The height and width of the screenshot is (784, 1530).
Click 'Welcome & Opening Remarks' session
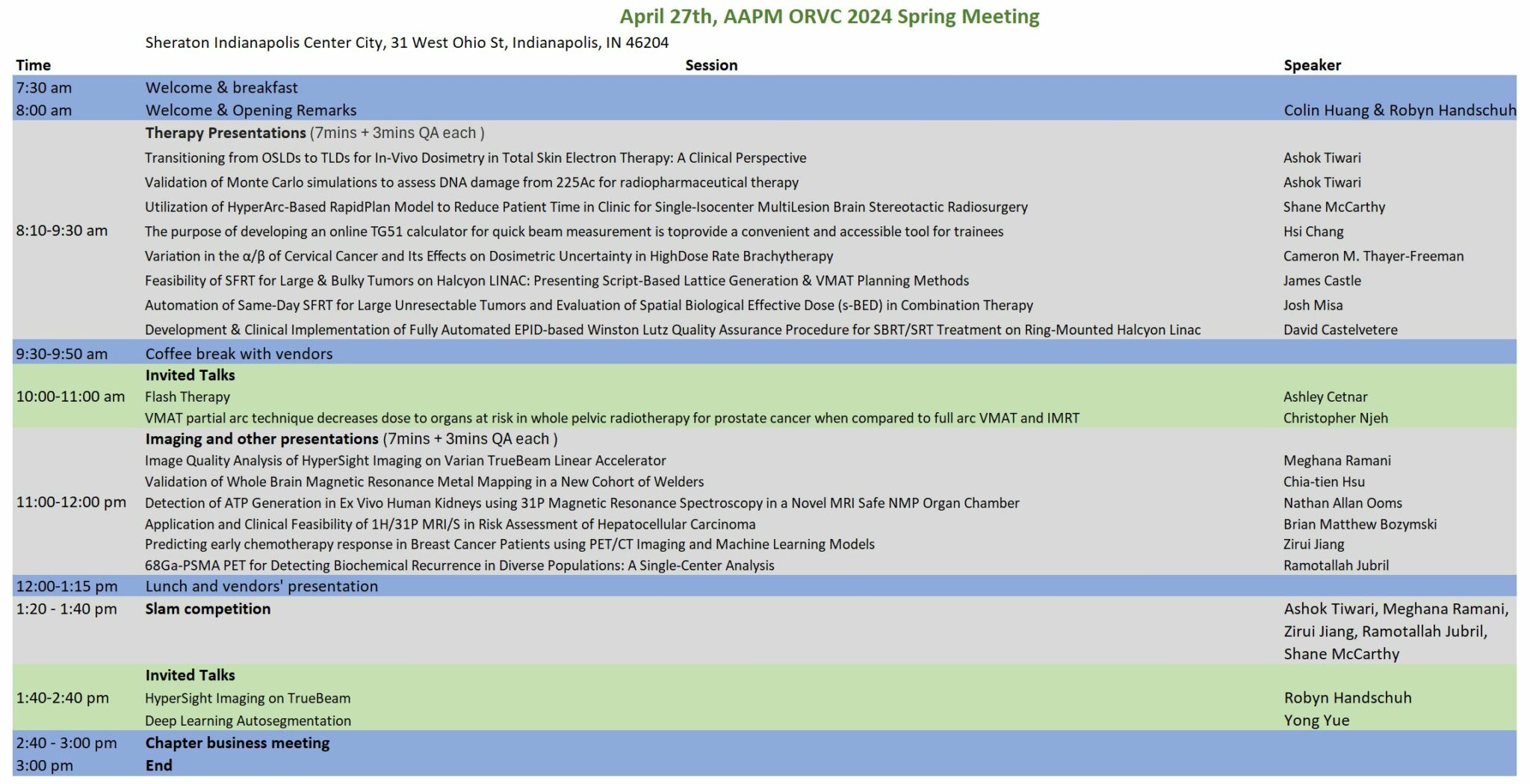[251, 111]
